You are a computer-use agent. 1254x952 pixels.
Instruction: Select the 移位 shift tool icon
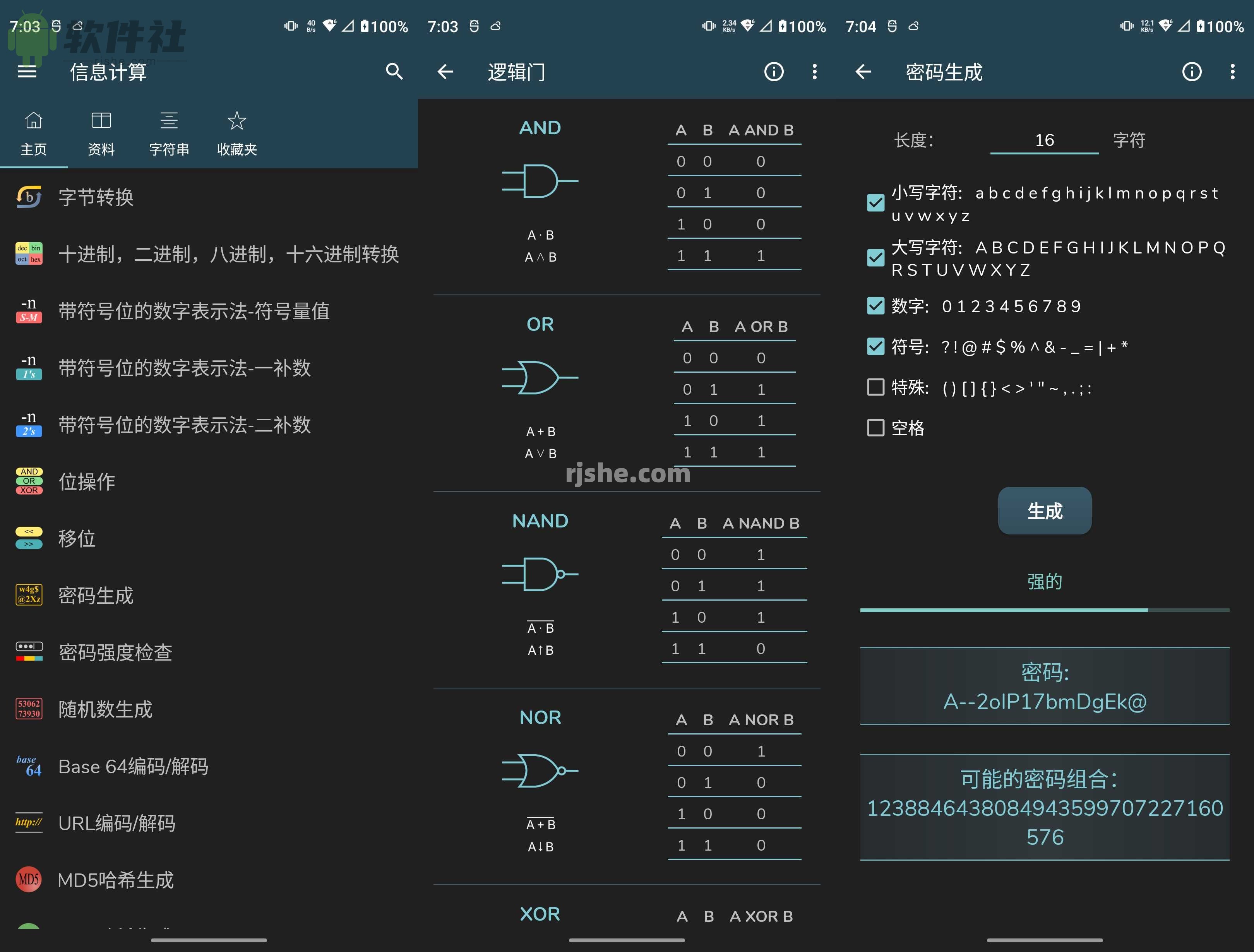(x=28, y=538)
